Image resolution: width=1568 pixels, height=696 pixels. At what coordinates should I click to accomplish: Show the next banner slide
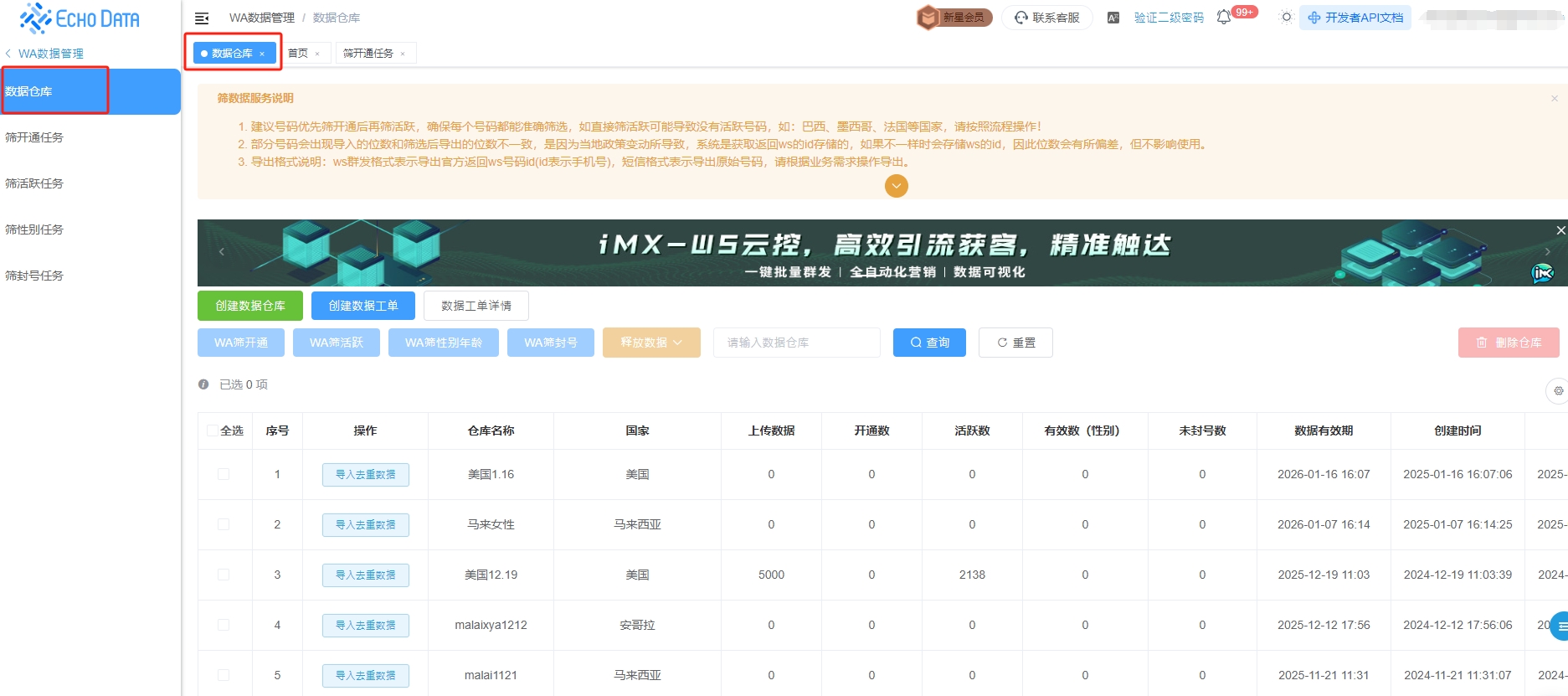1547,251
